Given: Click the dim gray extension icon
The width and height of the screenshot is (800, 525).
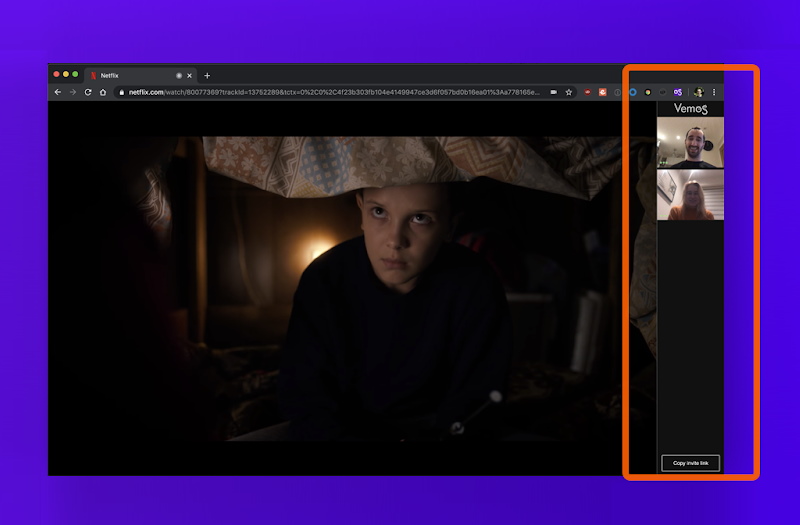Looking at the screenshot, I should (662, 92).
